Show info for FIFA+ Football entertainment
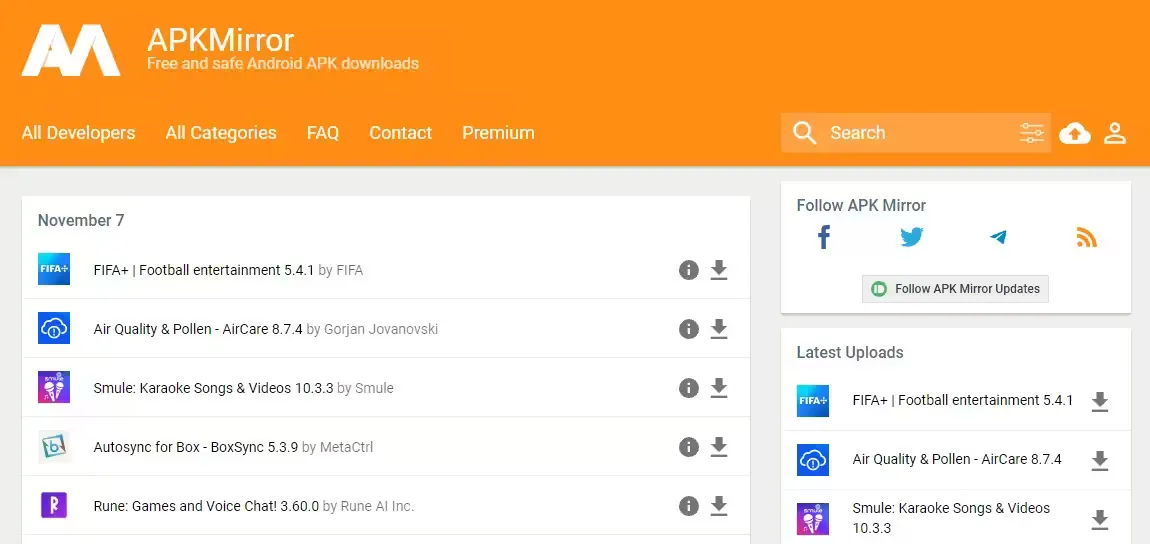 click(x=688, y=270)
